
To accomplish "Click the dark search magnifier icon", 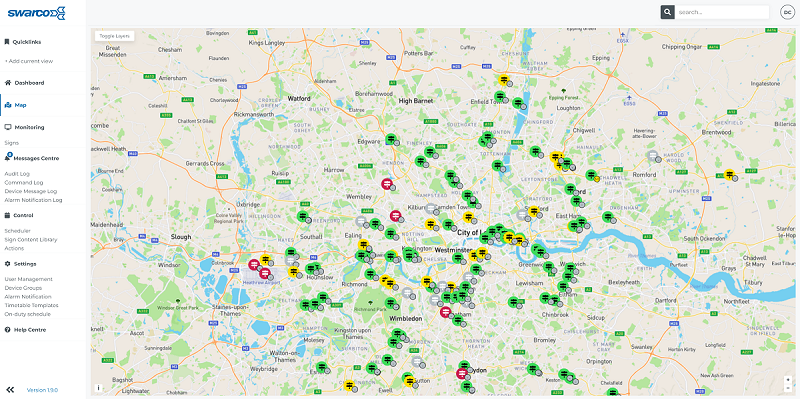I will [x=667, y=12].
